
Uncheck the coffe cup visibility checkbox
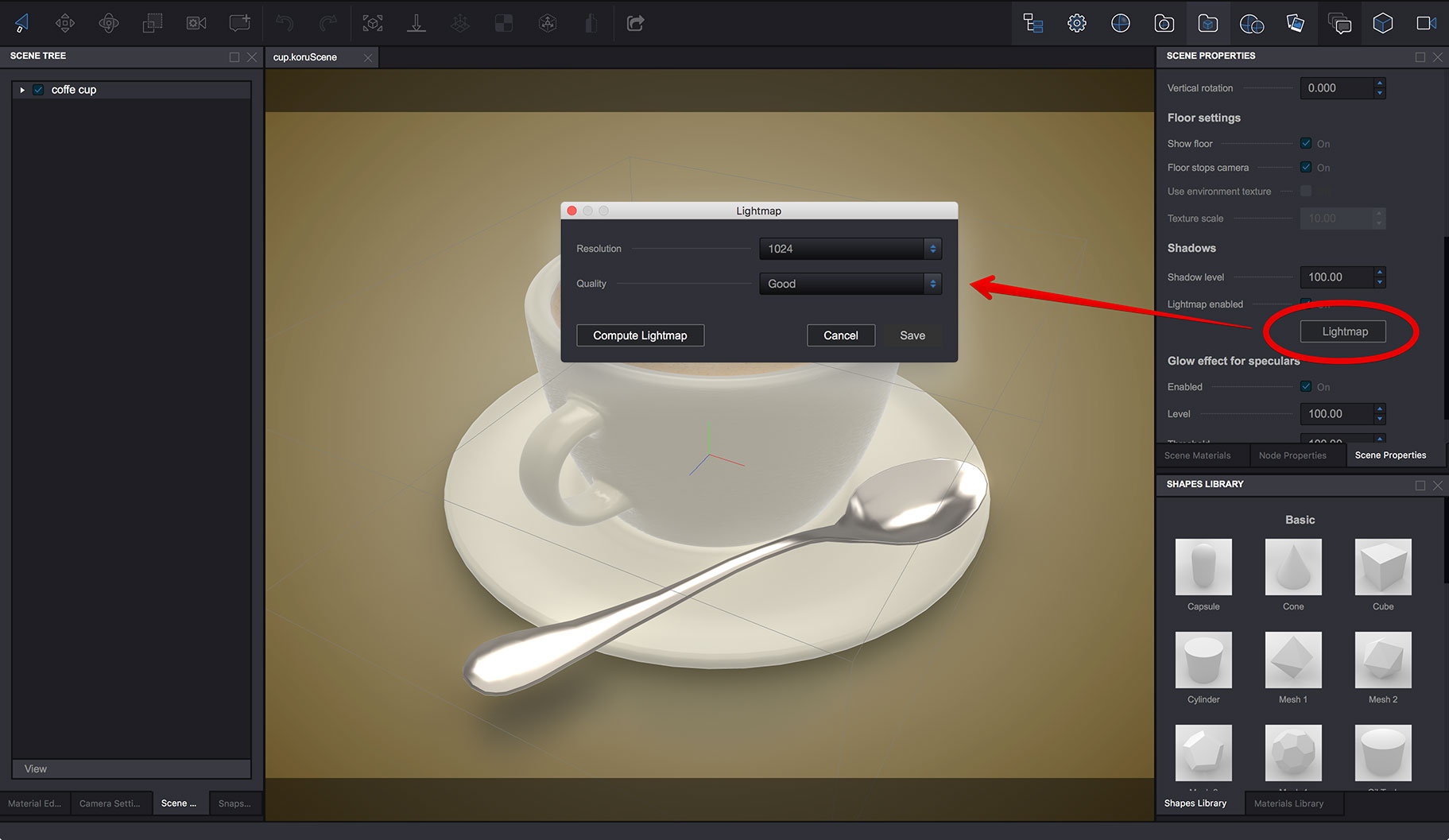tap(38, 90)
